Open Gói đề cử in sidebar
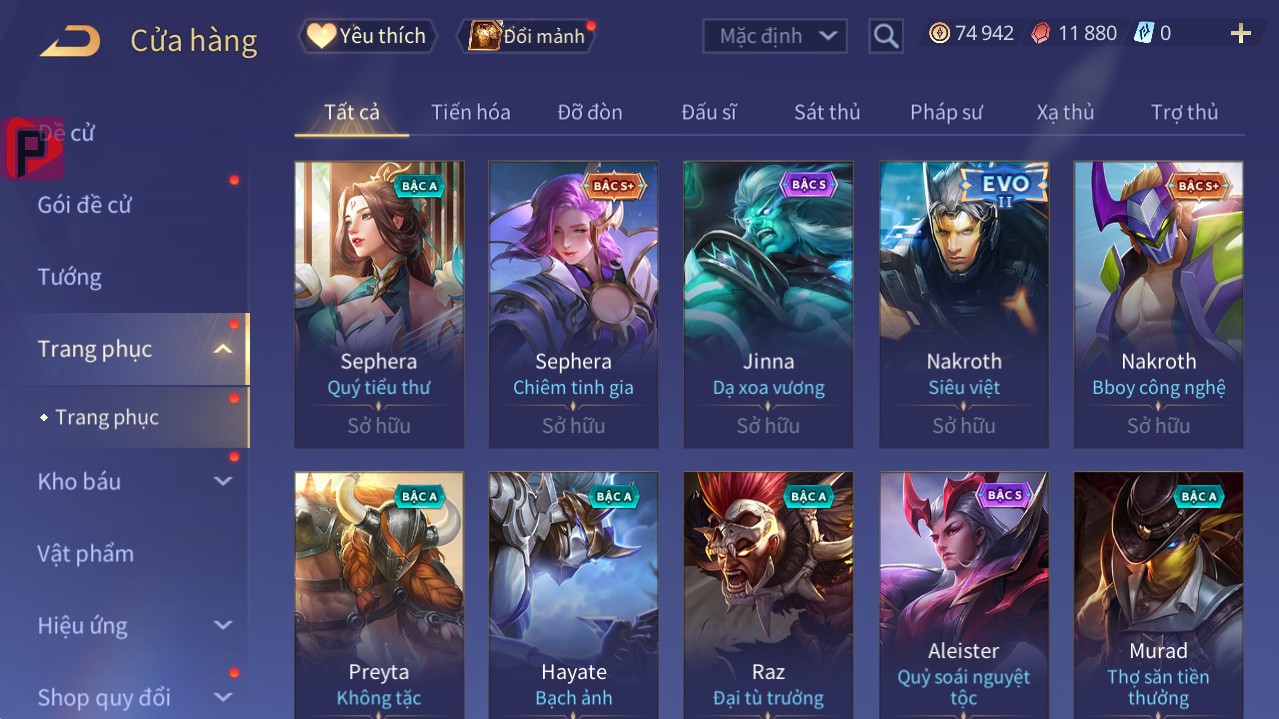The image size is (1279, 719). point(85,205)
